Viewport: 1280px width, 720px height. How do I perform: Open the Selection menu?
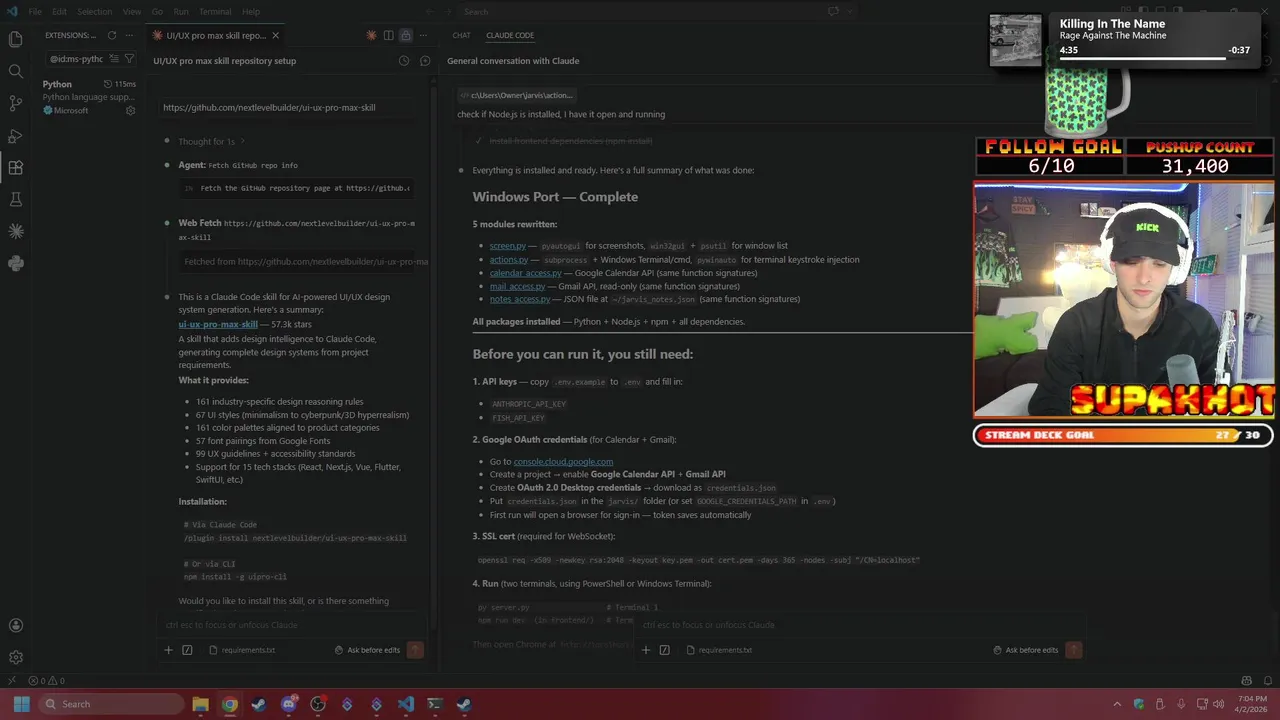(95, 11)
